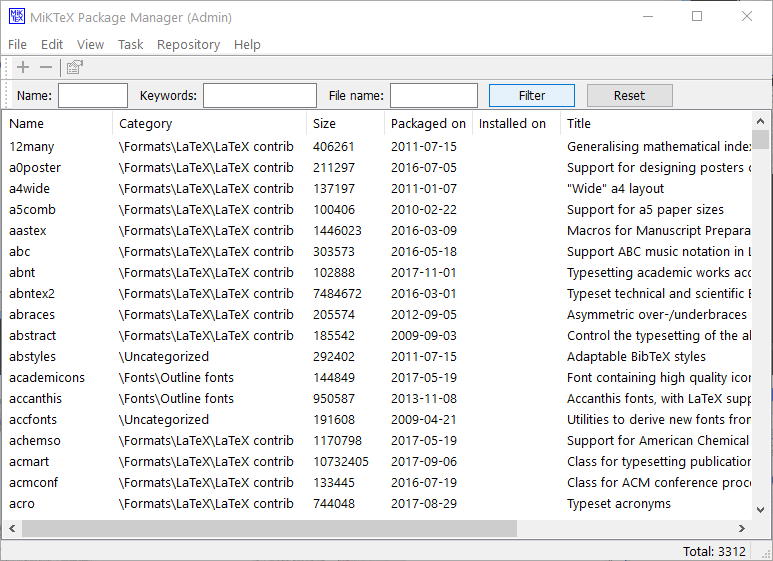Click the Reset button
The image size is (773, 561).
(629, 96)
